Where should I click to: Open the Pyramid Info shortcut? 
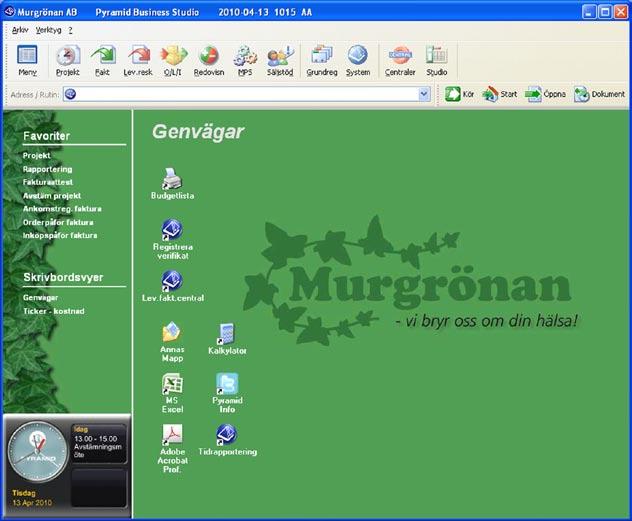(x=227, y=393)
